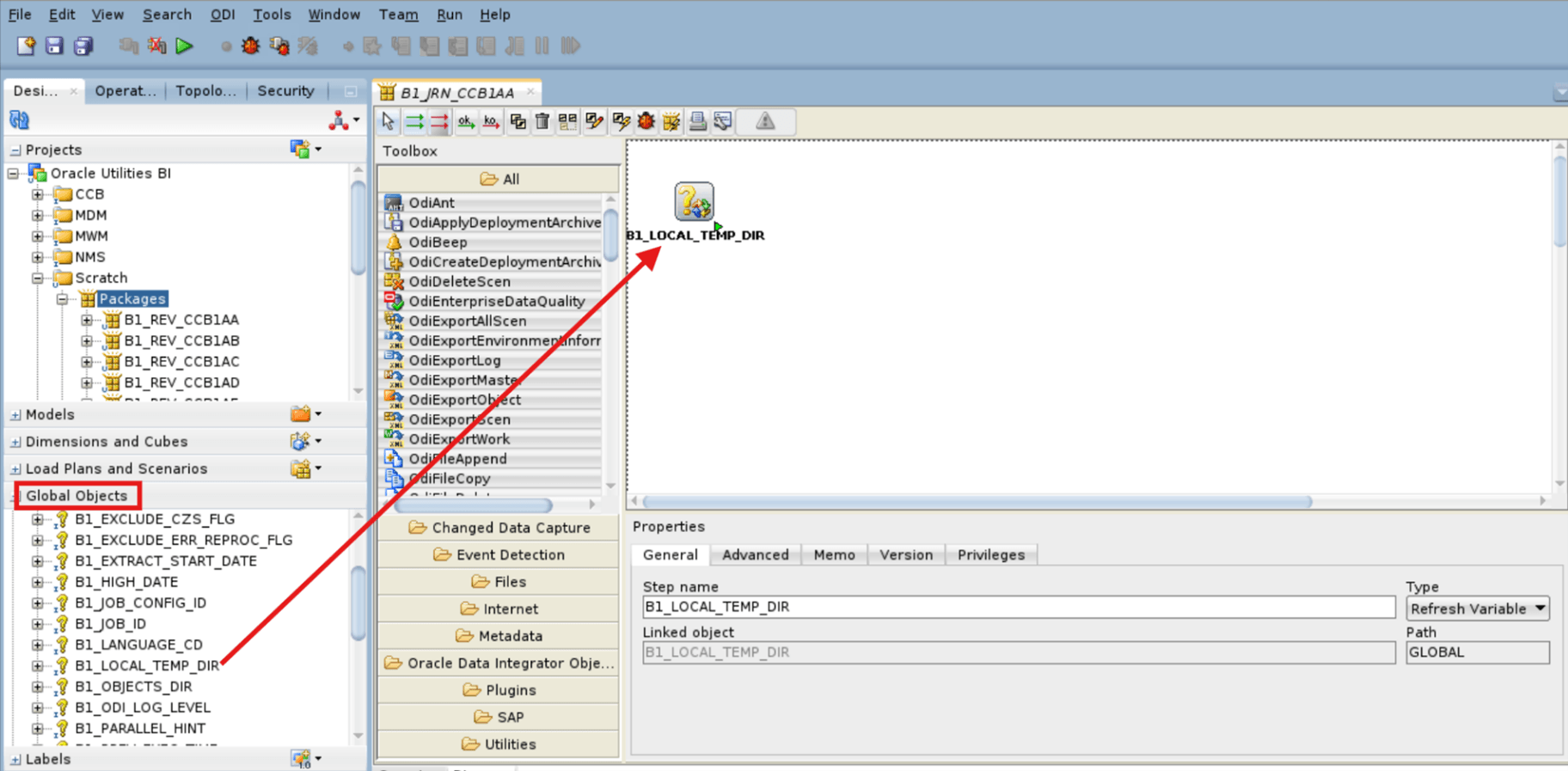
Task: Click the duplicate step icon in the package toolbar
Action: (x=518, y=122)
